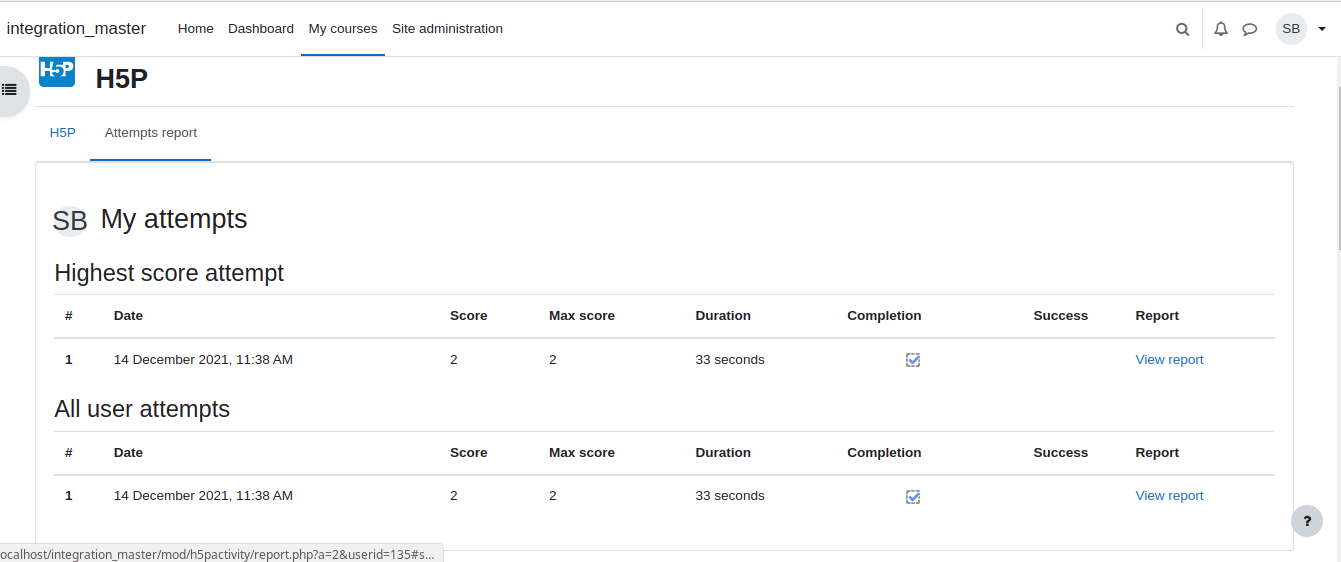Open the notifications bell

pyautogui.click(x=1221, y=29)
